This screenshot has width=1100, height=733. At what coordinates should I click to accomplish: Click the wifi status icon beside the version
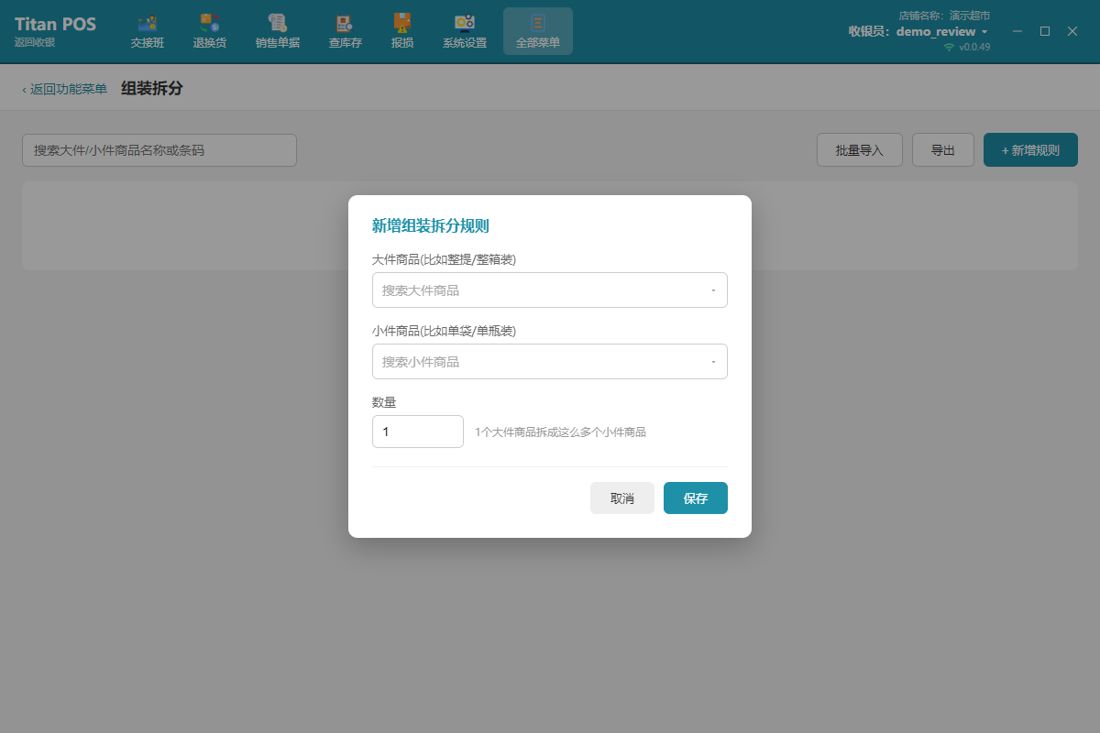click(x=949, y=47)
